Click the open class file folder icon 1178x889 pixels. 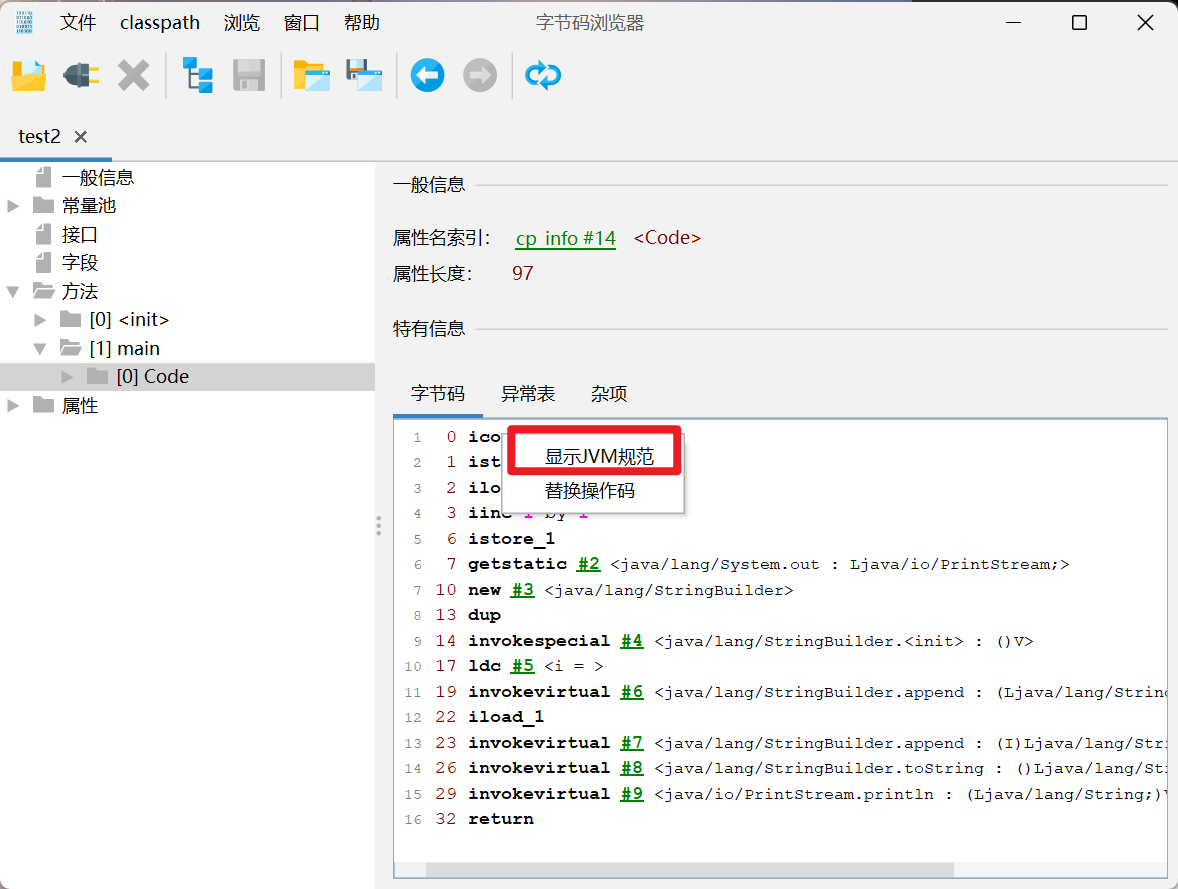[x=29, y=75]
